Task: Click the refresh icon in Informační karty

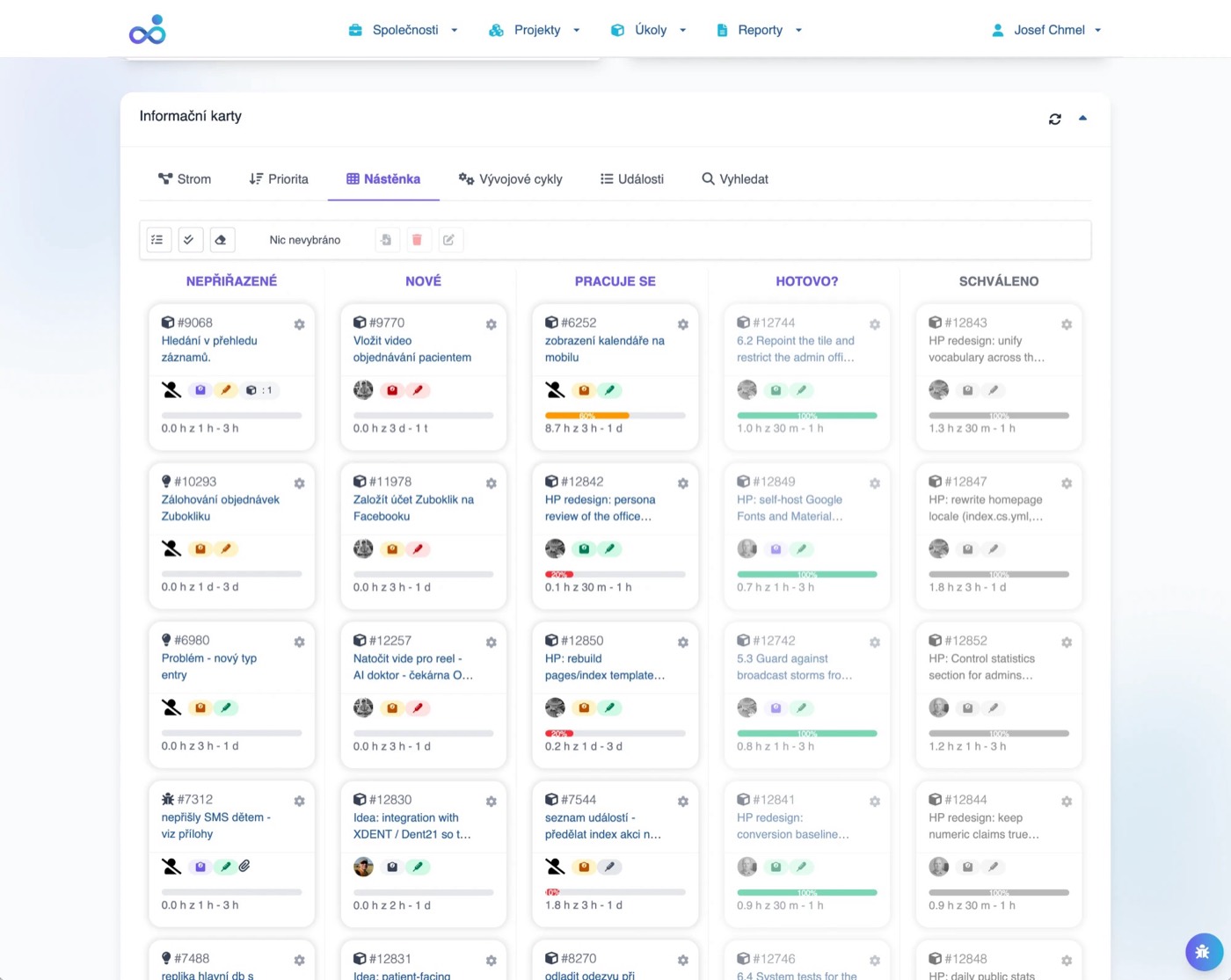Action: coord(1054,119)
